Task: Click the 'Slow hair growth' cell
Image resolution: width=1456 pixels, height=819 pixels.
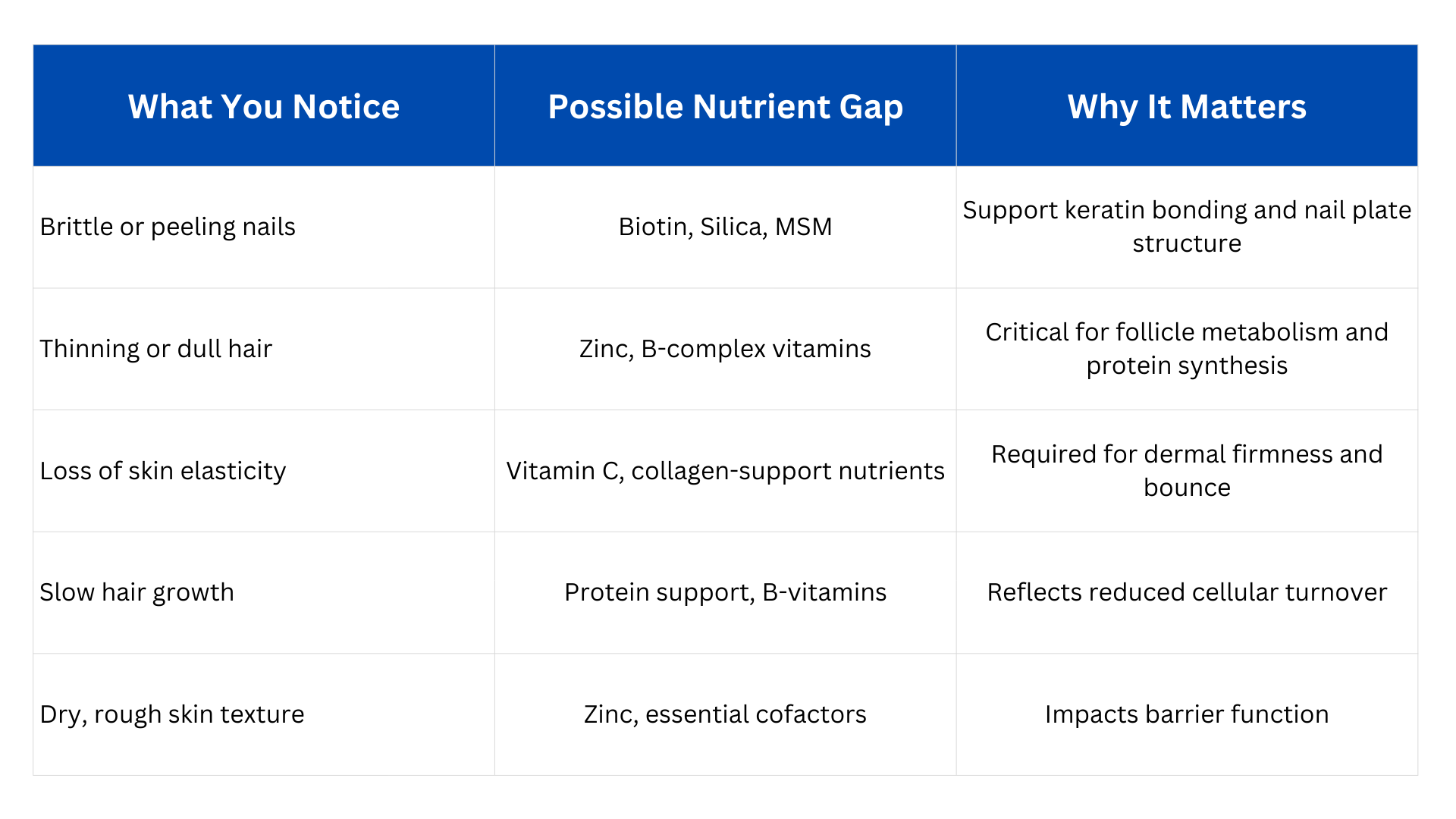Action: (137, 592)
